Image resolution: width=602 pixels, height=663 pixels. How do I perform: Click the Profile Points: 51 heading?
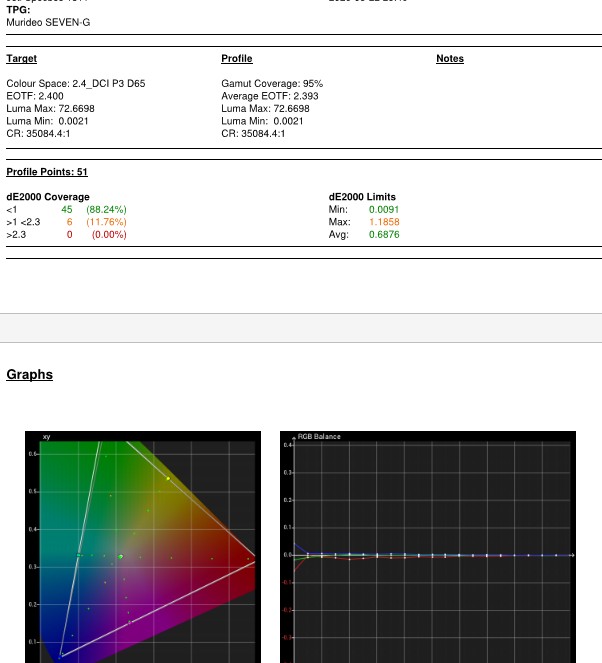pos(47,172)
